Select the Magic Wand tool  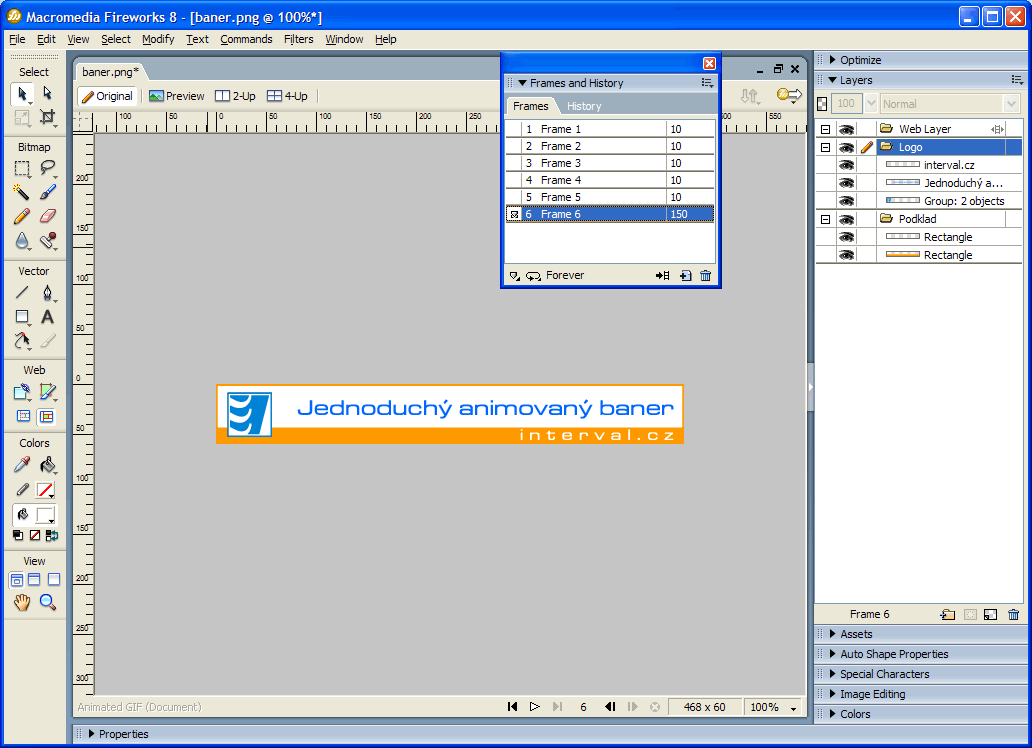[x=22, y=192]
